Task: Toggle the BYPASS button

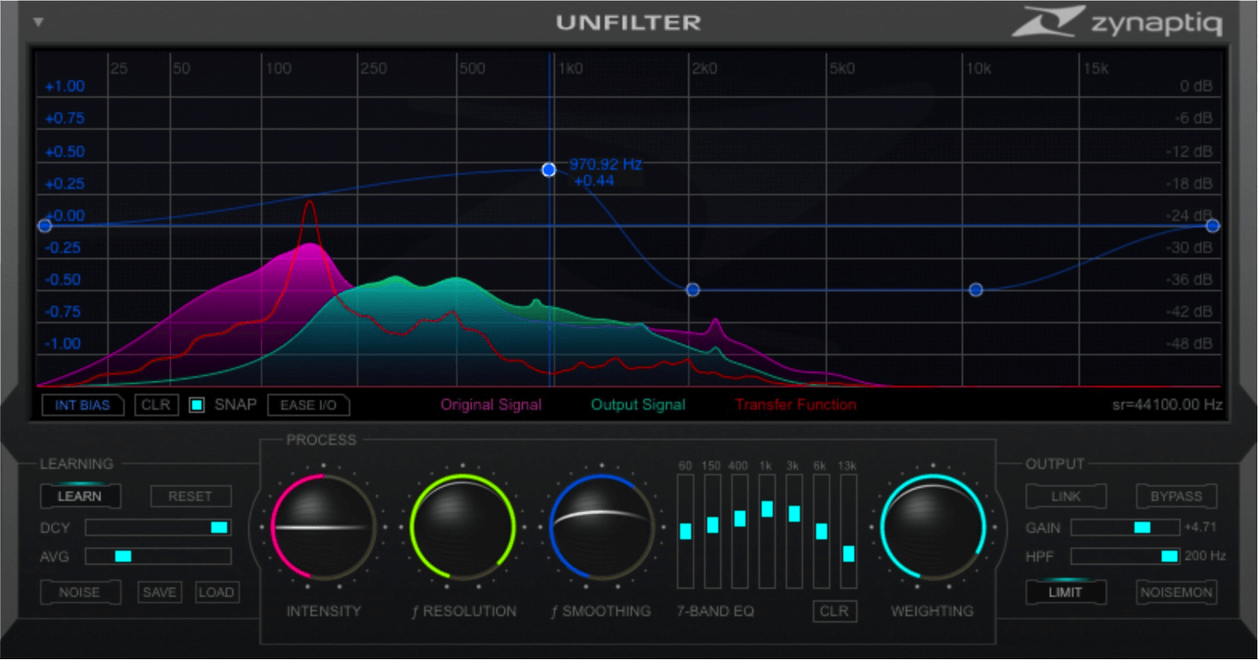Action: tap(1176, 496)
